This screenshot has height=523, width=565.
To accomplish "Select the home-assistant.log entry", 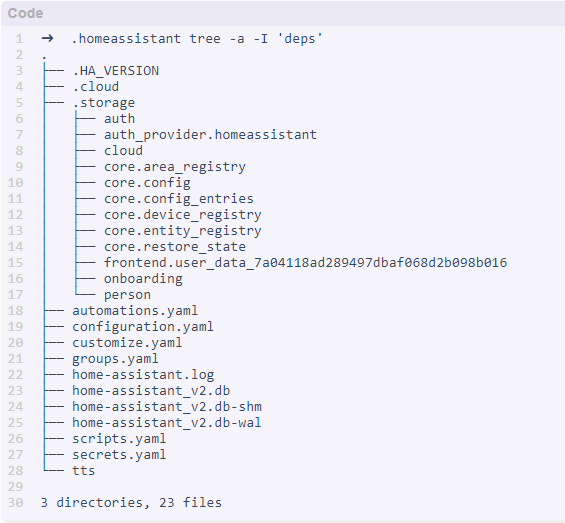I will pos(143,375).
